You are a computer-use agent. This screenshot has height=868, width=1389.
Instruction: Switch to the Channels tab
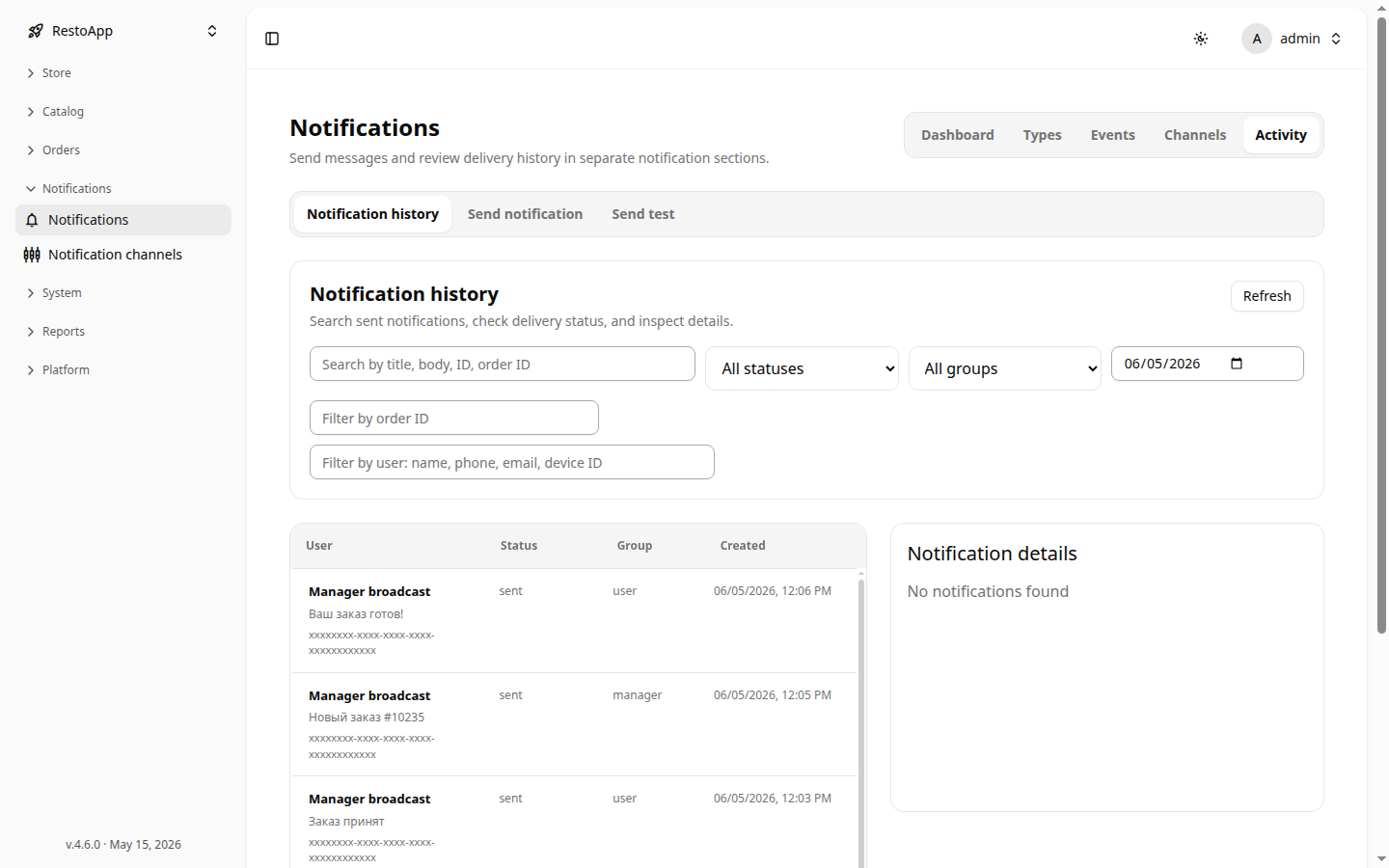click(1195, 135)
